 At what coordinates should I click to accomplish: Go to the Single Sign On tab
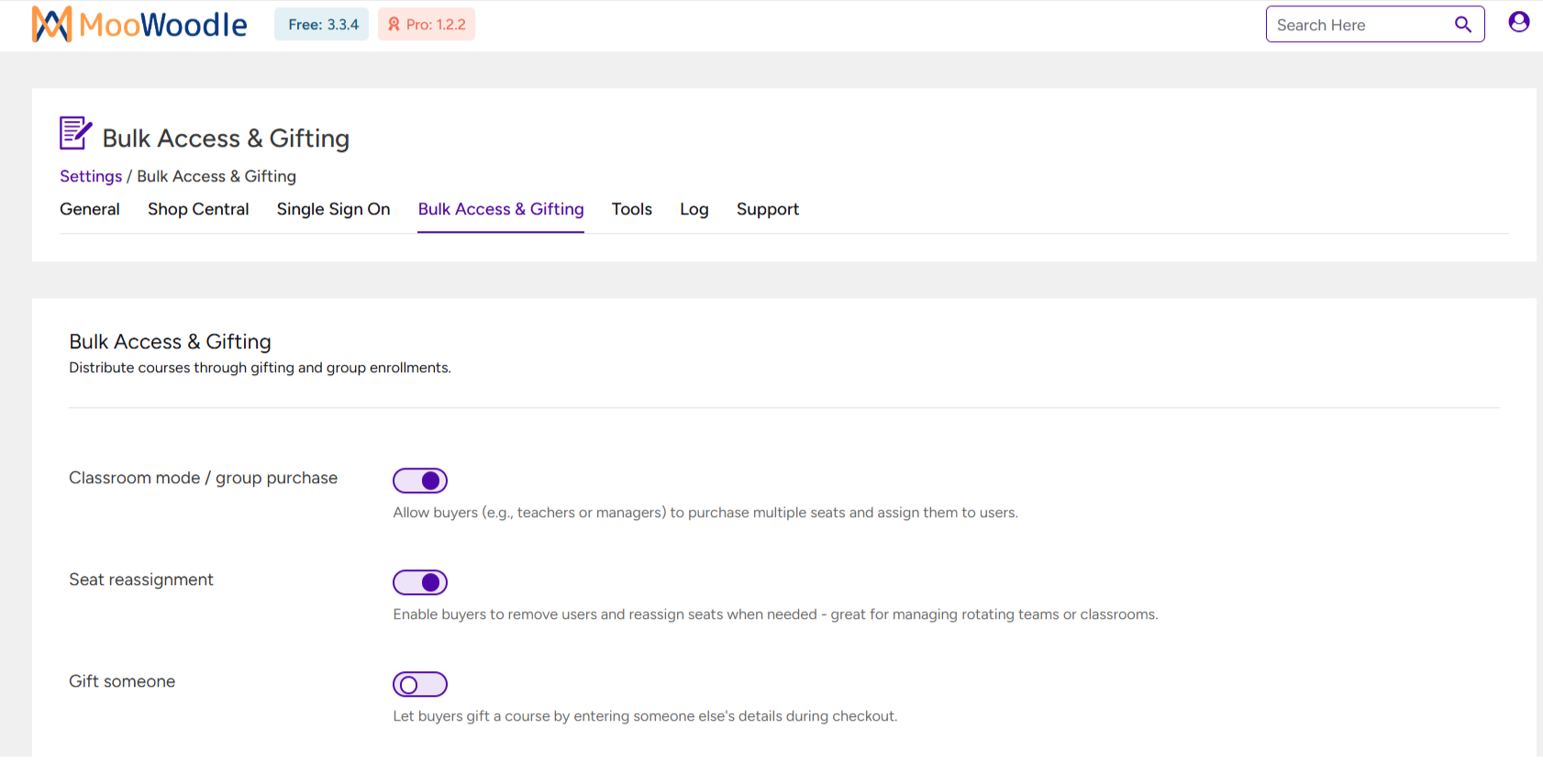334,209
